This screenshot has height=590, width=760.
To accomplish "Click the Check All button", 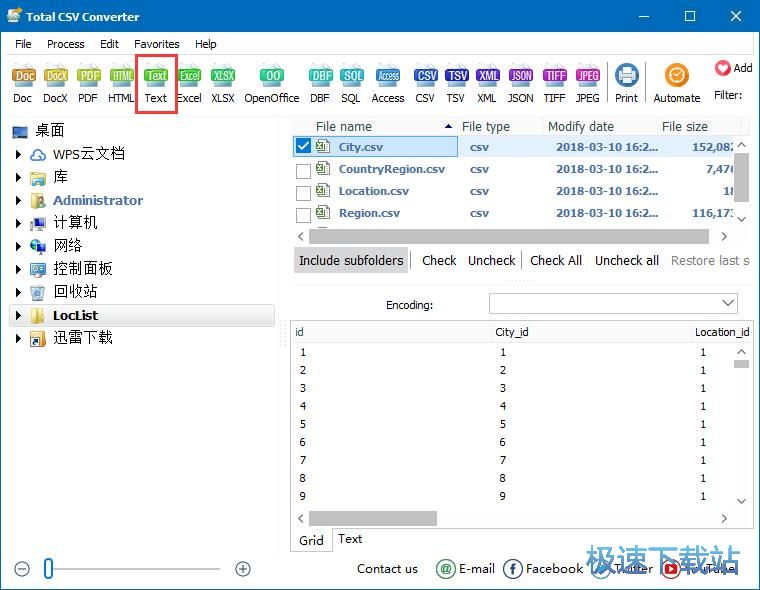I will pyautogui.click(x=556, y=260).
